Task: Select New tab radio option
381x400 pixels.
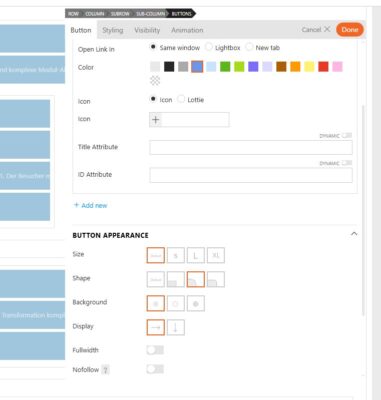Action: (x=249, y=47)
